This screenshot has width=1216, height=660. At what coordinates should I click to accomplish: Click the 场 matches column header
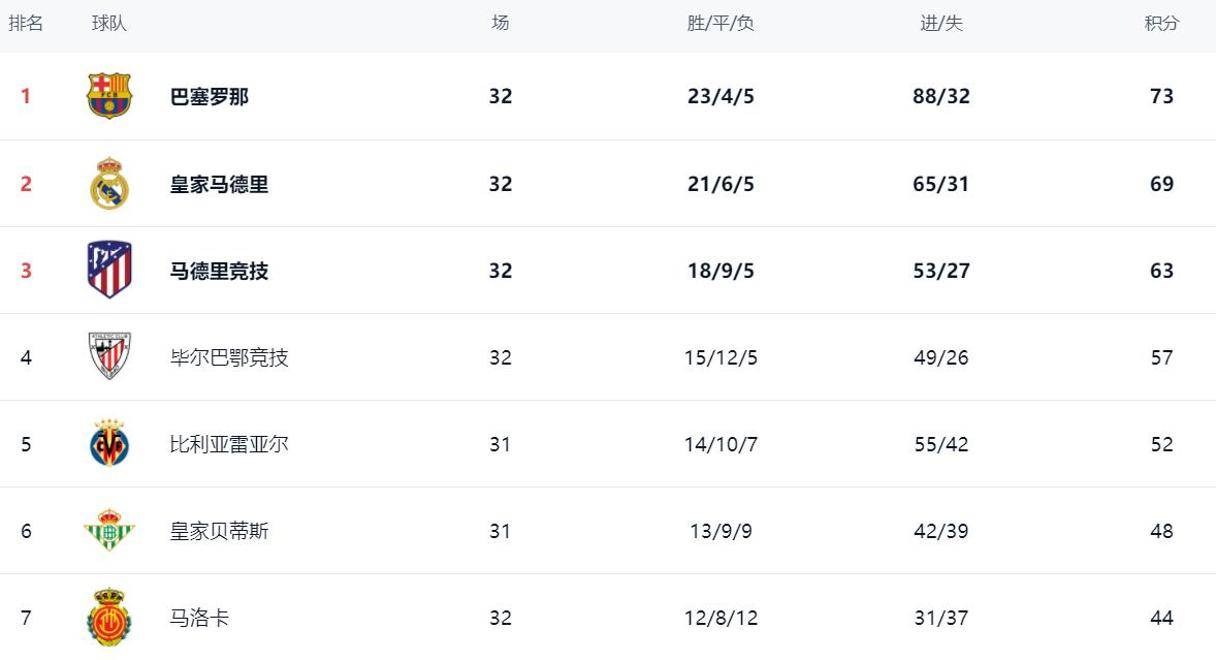pyautogui.click(x=500, y=23)
